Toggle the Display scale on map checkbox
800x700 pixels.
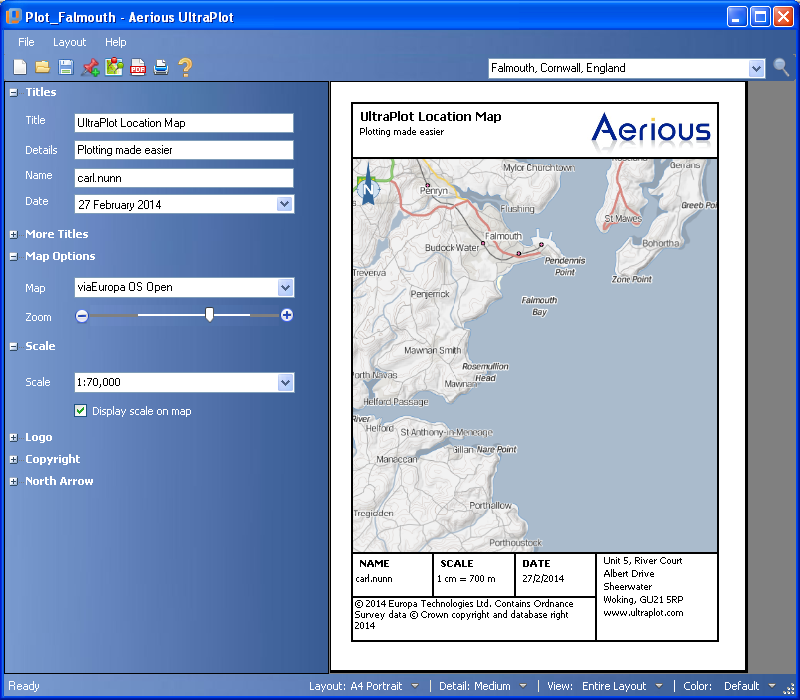[81, 411]
